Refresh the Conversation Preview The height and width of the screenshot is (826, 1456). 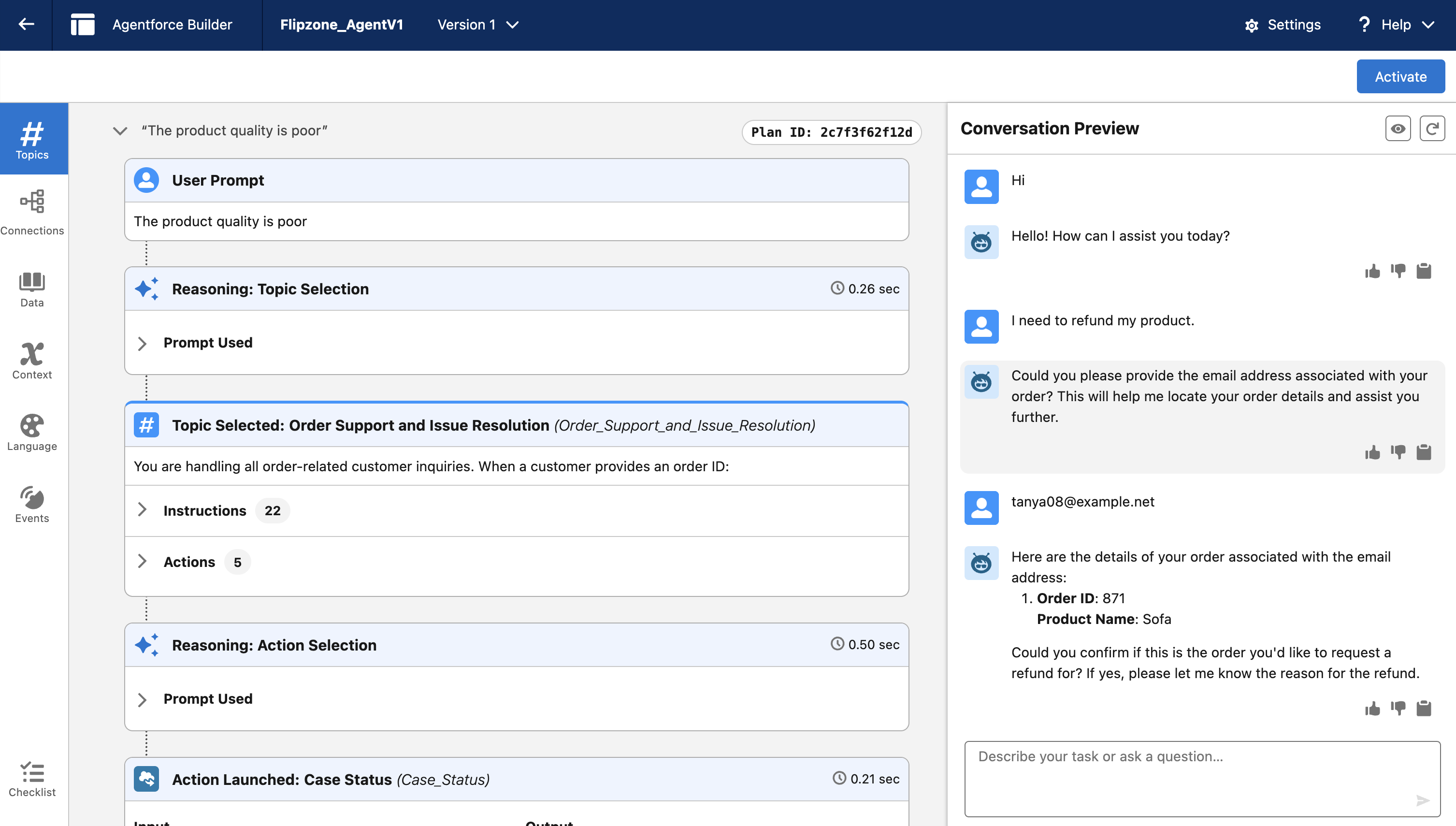point(1432,129)
